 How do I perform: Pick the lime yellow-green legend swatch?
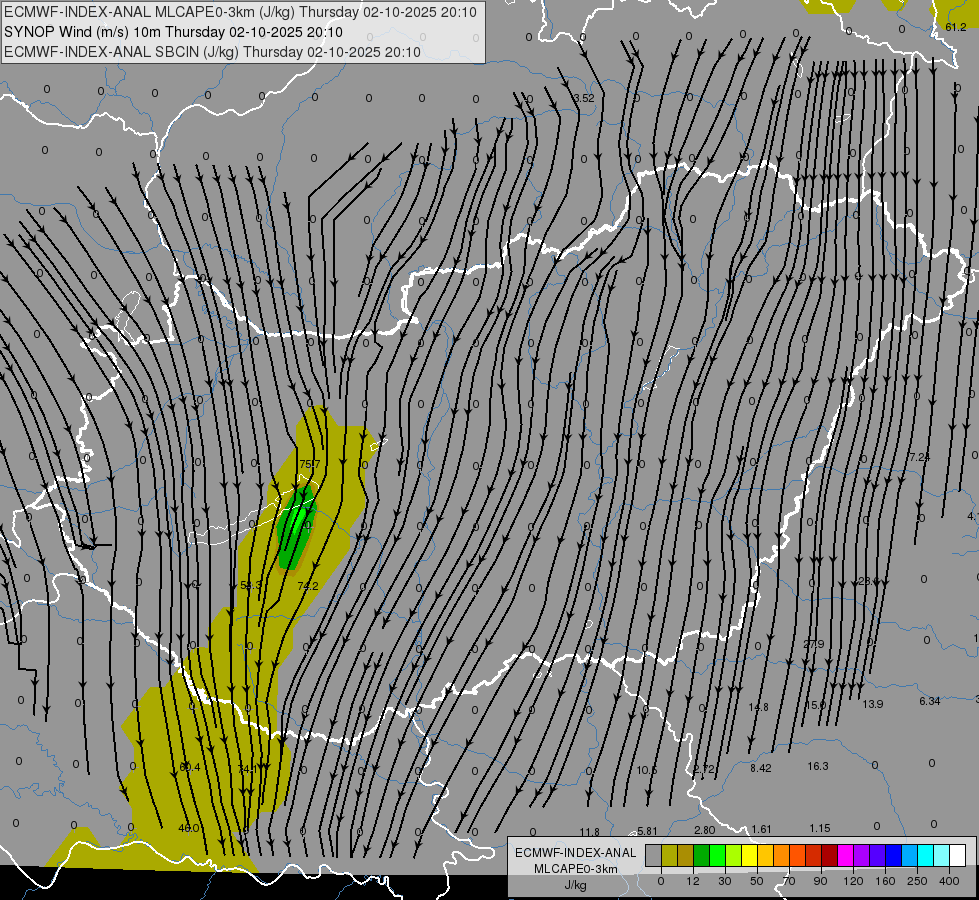click(x=734, y=855)
